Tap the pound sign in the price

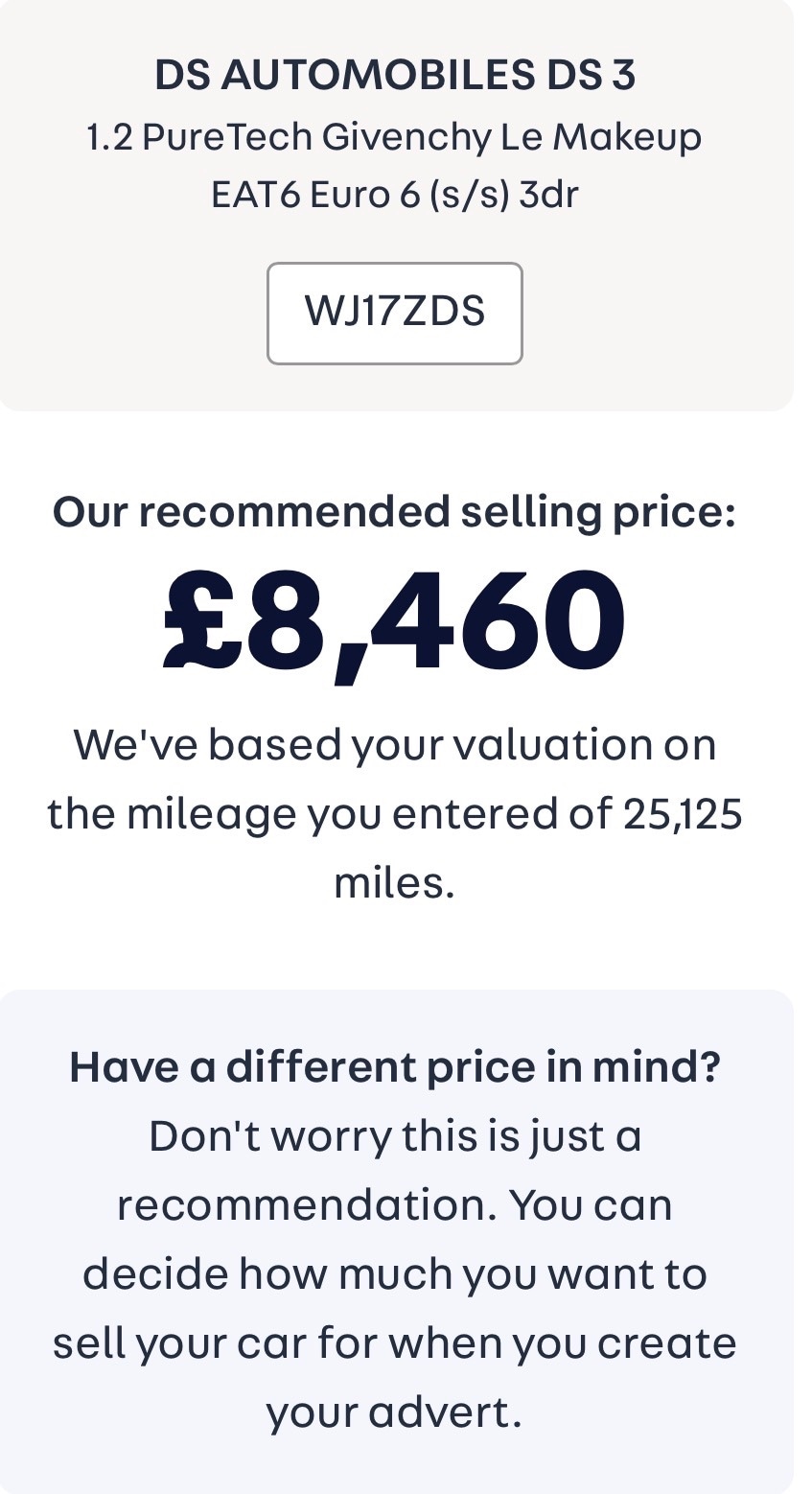201,621
